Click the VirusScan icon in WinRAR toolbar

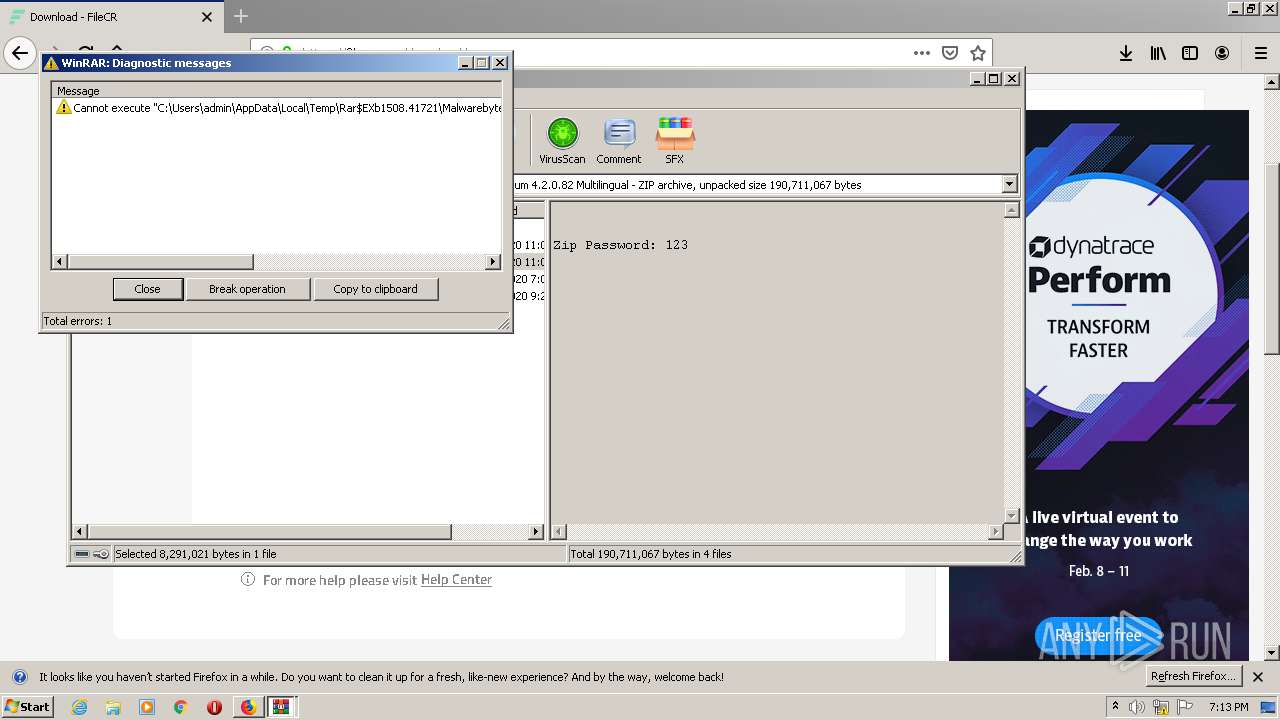pyautogui.click(x=562, y=140)
